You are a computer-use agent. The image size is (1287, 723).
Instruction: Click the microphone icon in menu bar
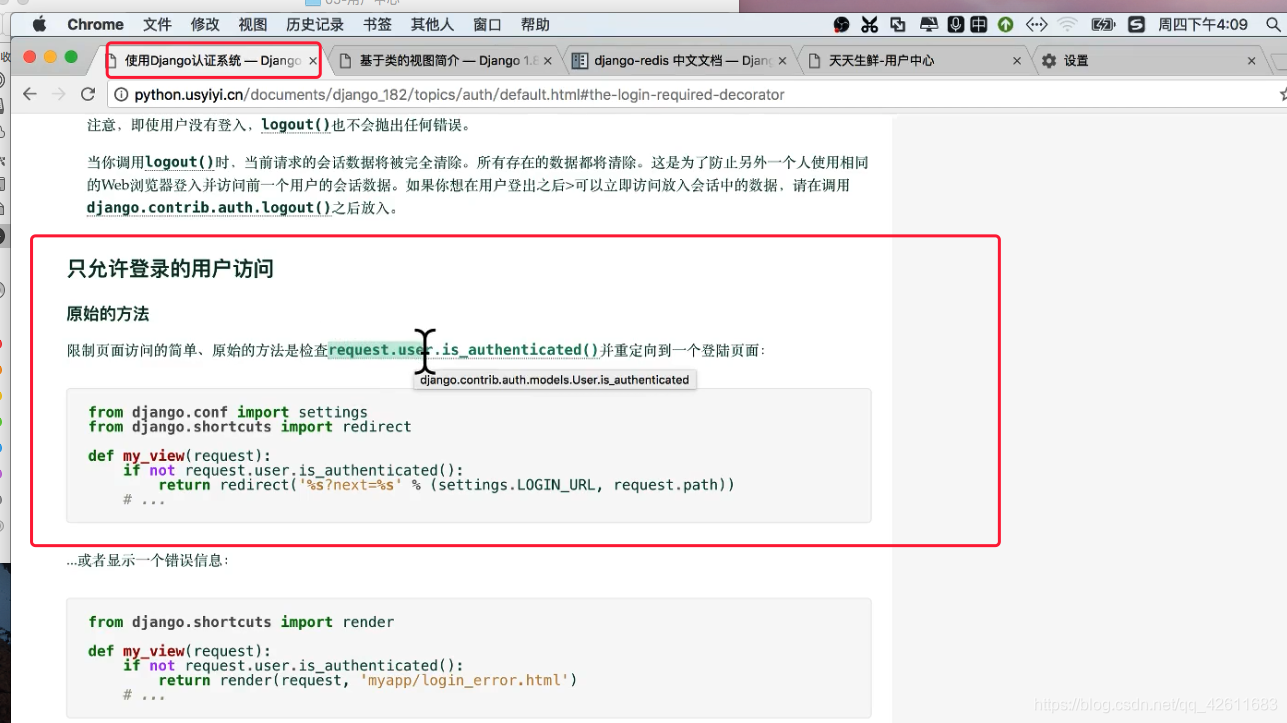tap(956, 24)
